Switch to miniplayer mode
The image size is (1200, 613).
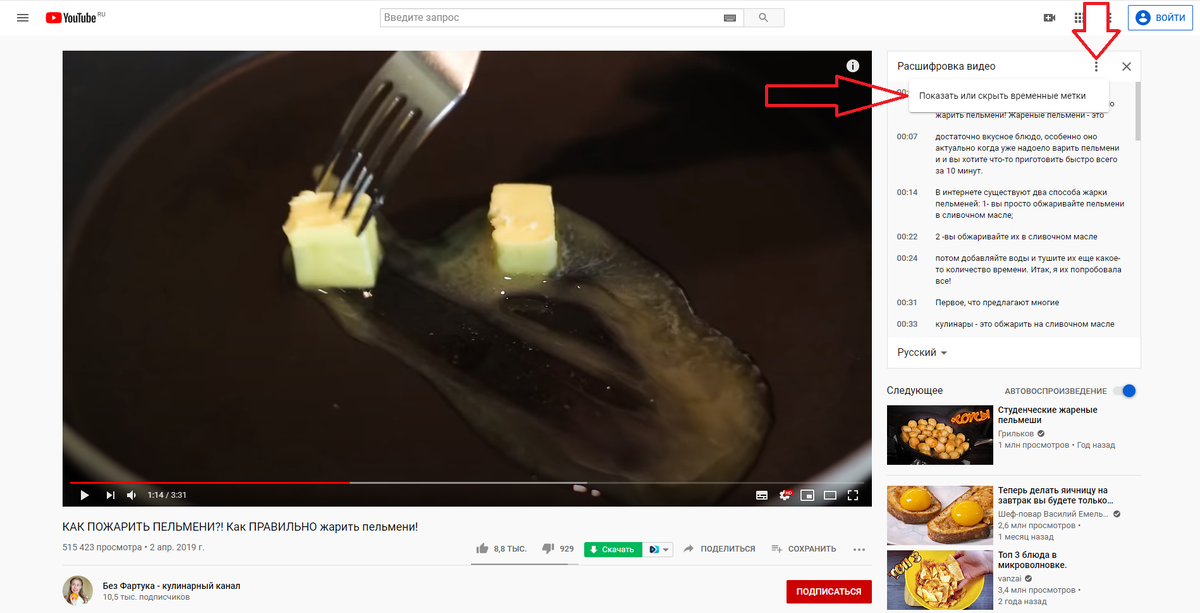pyautogui.click(x=806, y=495)
